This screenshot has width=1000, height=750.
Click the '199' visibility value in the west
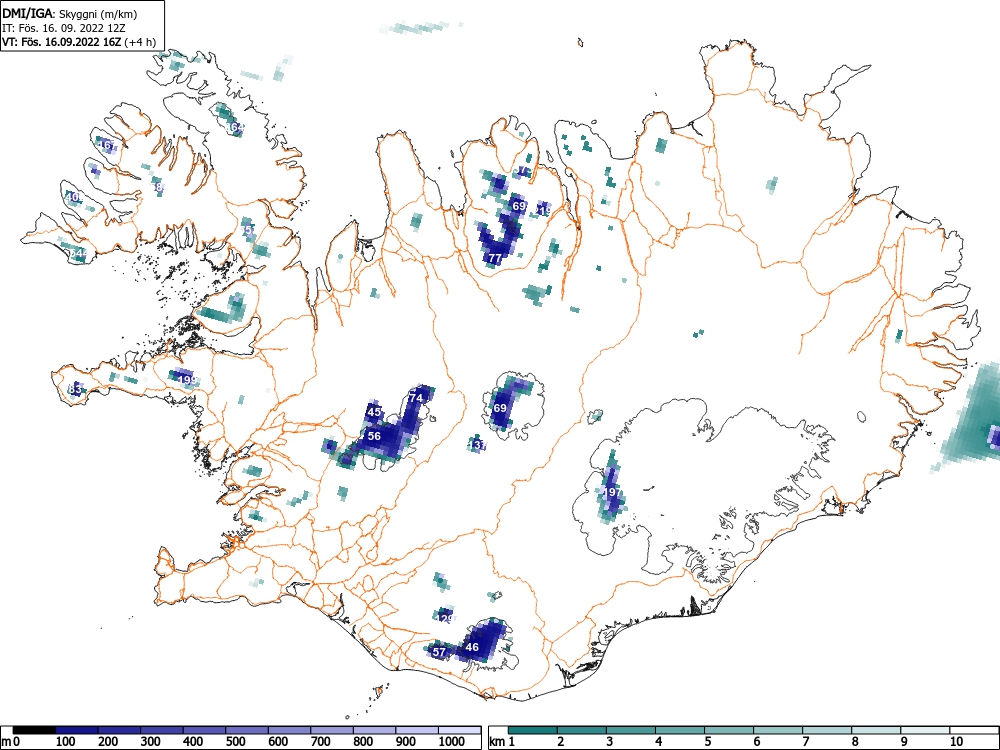click(x=187, y=380)
